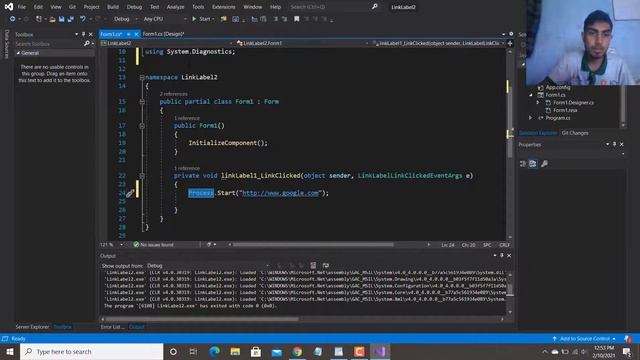Switch to the Error List tab
The image size is (640, 360).
(112, 327)
